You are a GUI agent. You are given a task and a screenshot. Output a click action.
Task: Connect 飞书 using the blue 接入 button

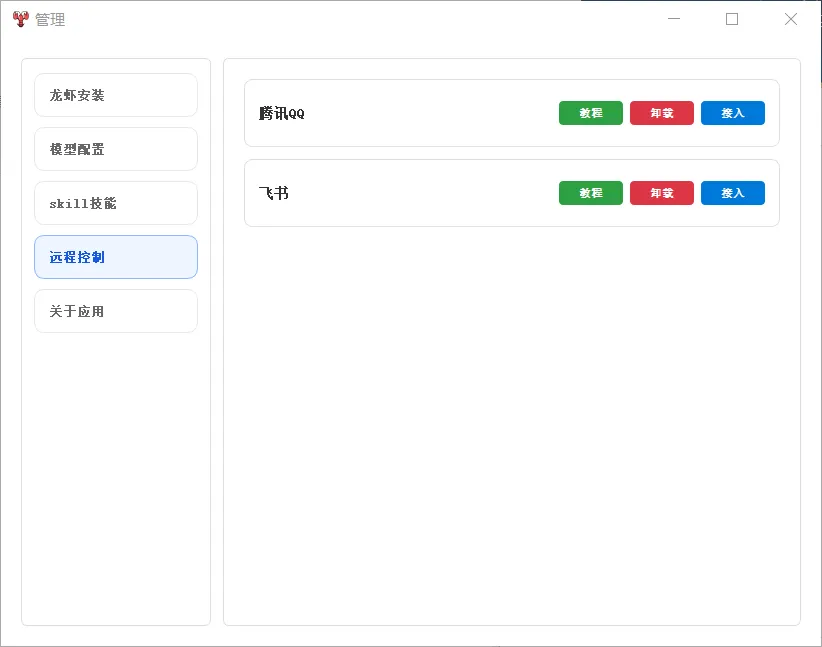[x=733, y=193]
